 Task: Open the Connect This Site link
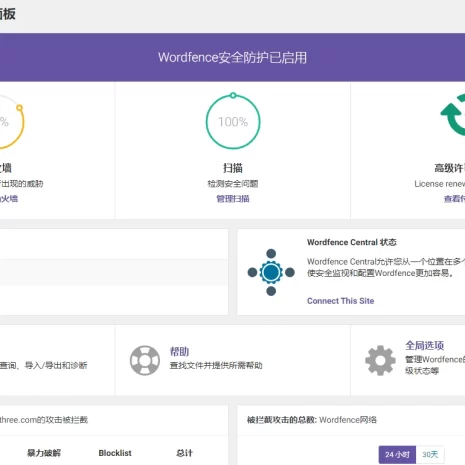pyautogui.click(x=340, y=301)
